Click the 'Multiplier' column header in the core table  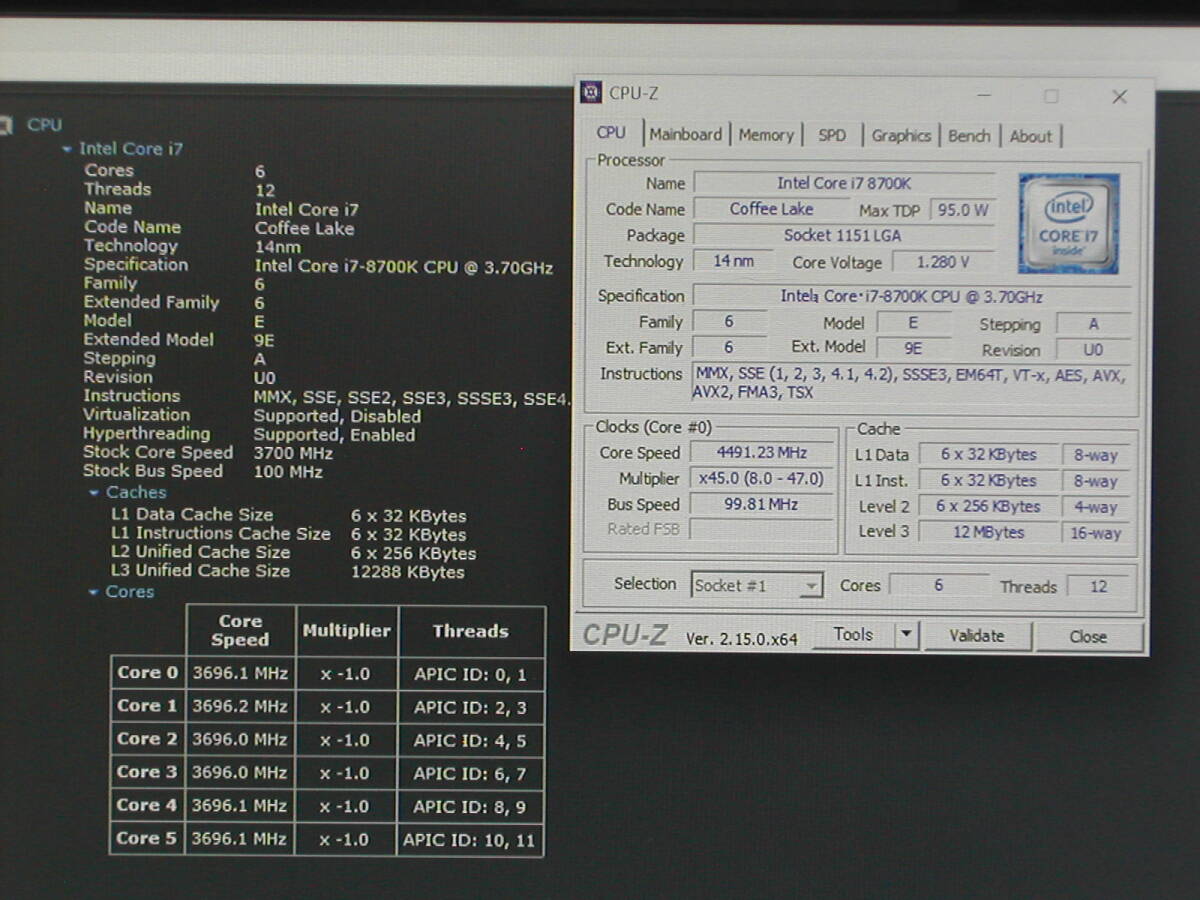coord(346,631)
